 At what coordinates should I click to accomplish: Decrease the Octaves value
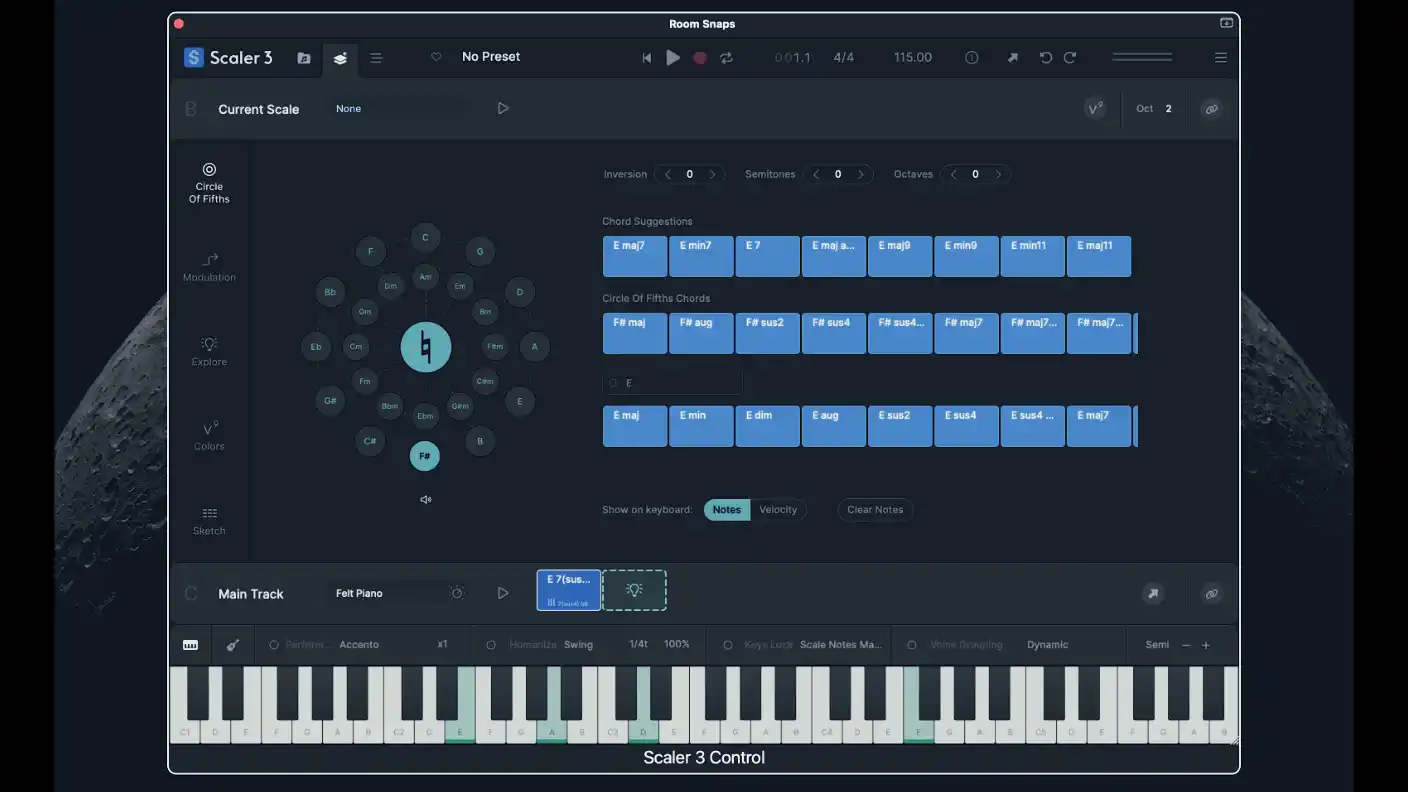[x=953, y=174]
